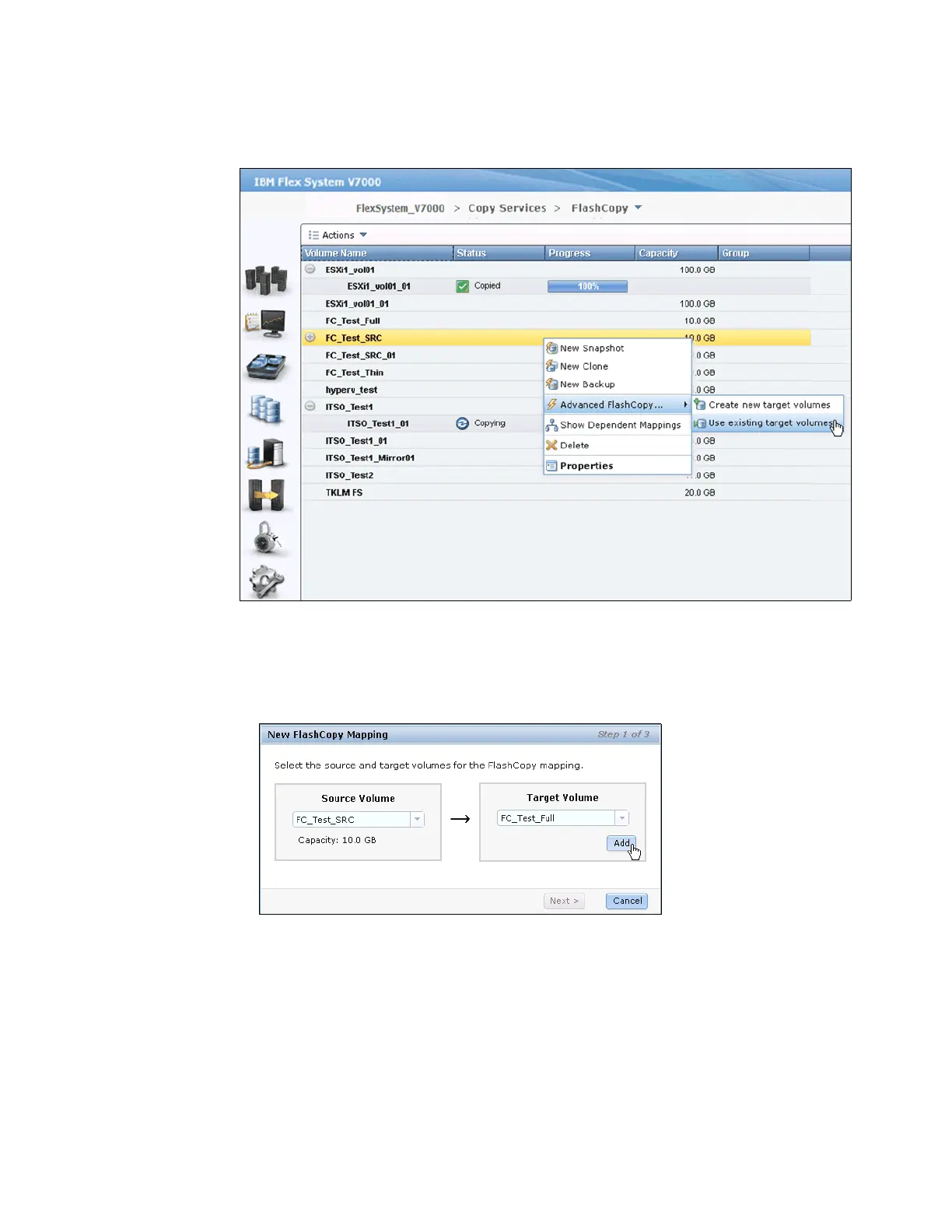Click the Properties sheet icon
This screenshot has height=1232, width=952.
[x=551, y=466]
